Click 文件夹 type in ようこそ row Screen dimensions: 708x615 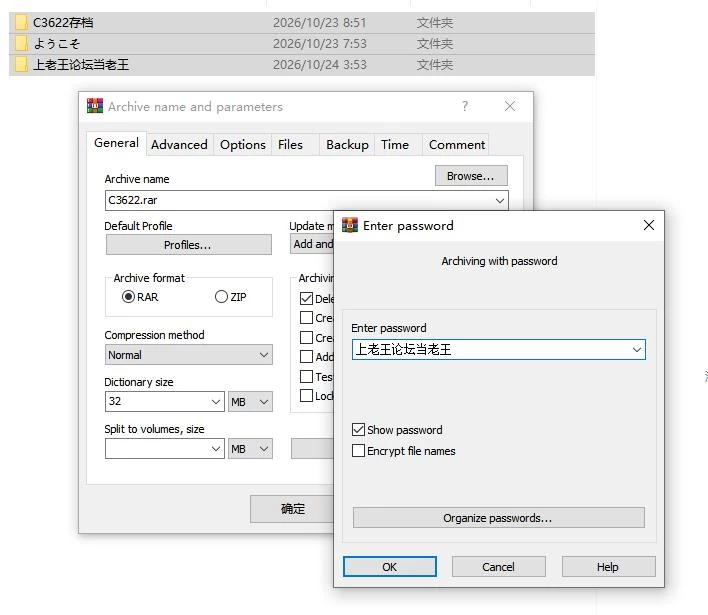[434, 44]
